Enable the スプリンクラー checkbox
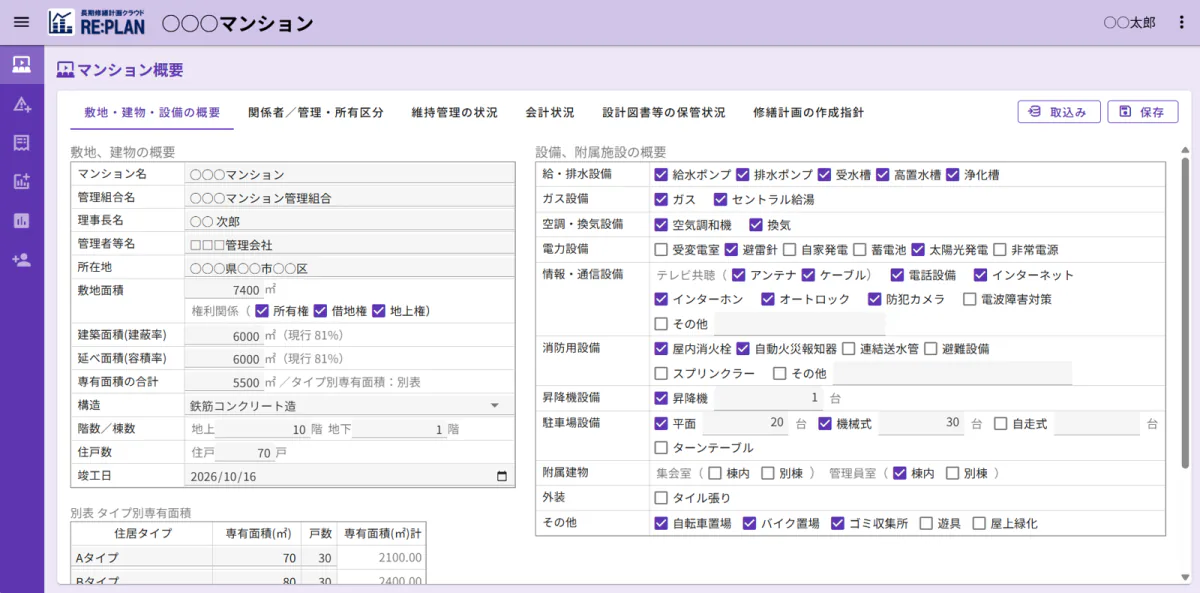 [x=661, y=373]
